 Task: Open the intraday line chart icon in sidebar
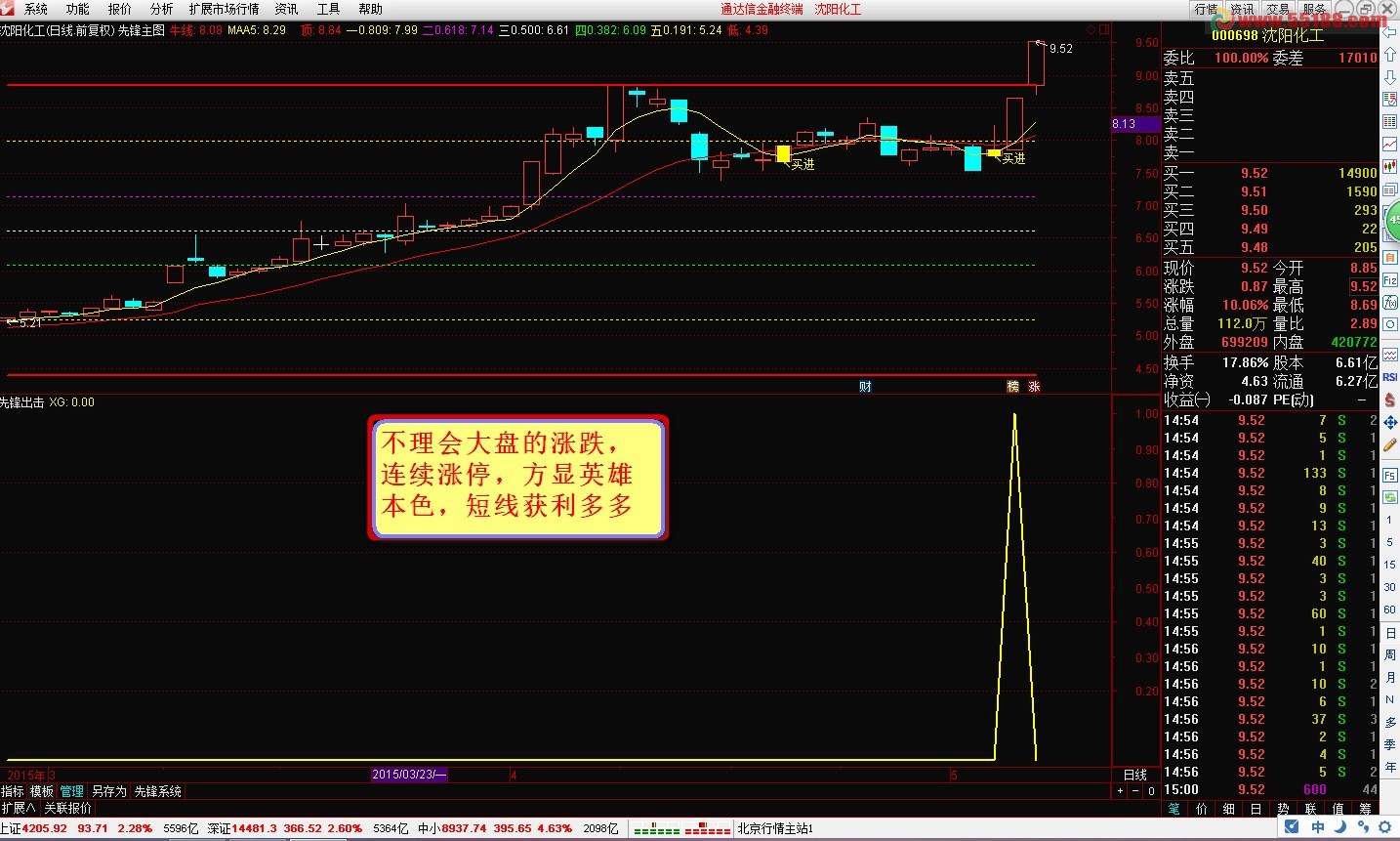1390,144
